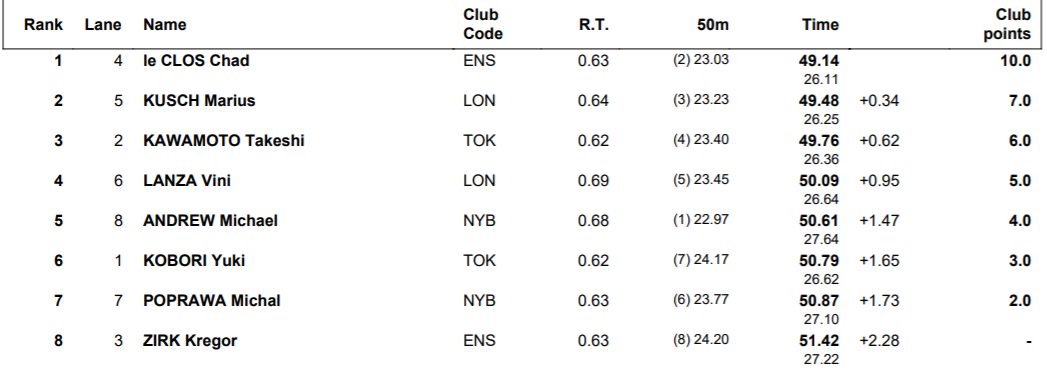Select swimmer name le CLOS Chad
The image size is (1047, 384).
[196, 61]
